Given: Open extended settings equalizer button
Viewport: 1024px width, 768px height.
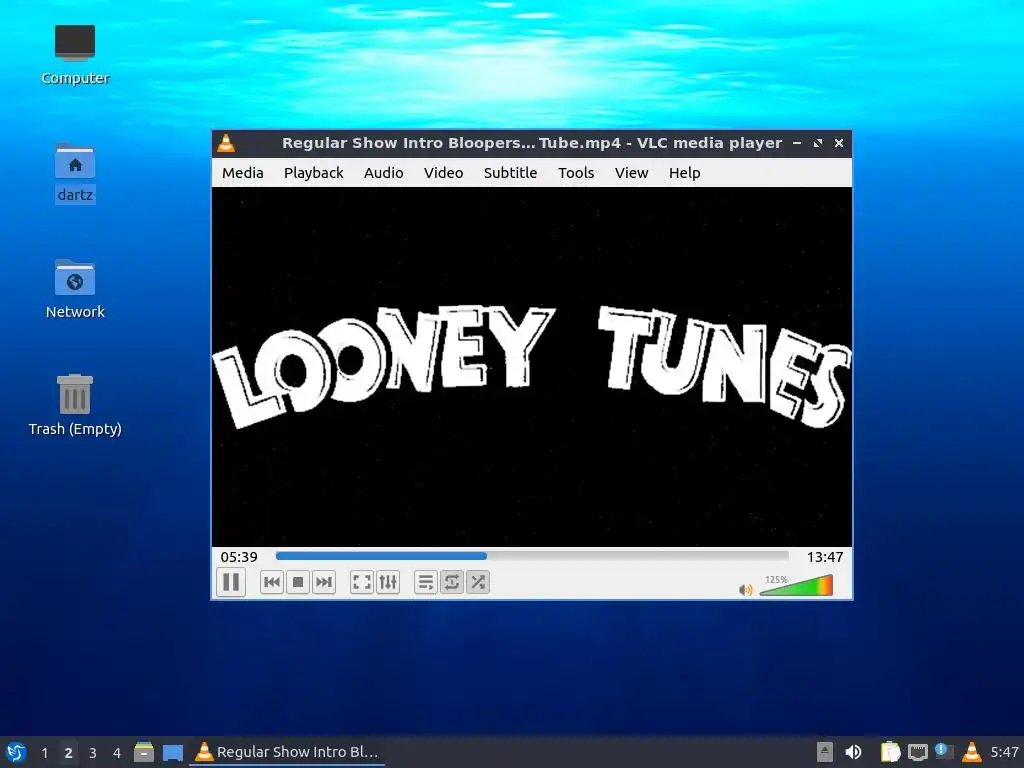Looking at the screenshot, I should pyautogui.click(x=387, y=582).
